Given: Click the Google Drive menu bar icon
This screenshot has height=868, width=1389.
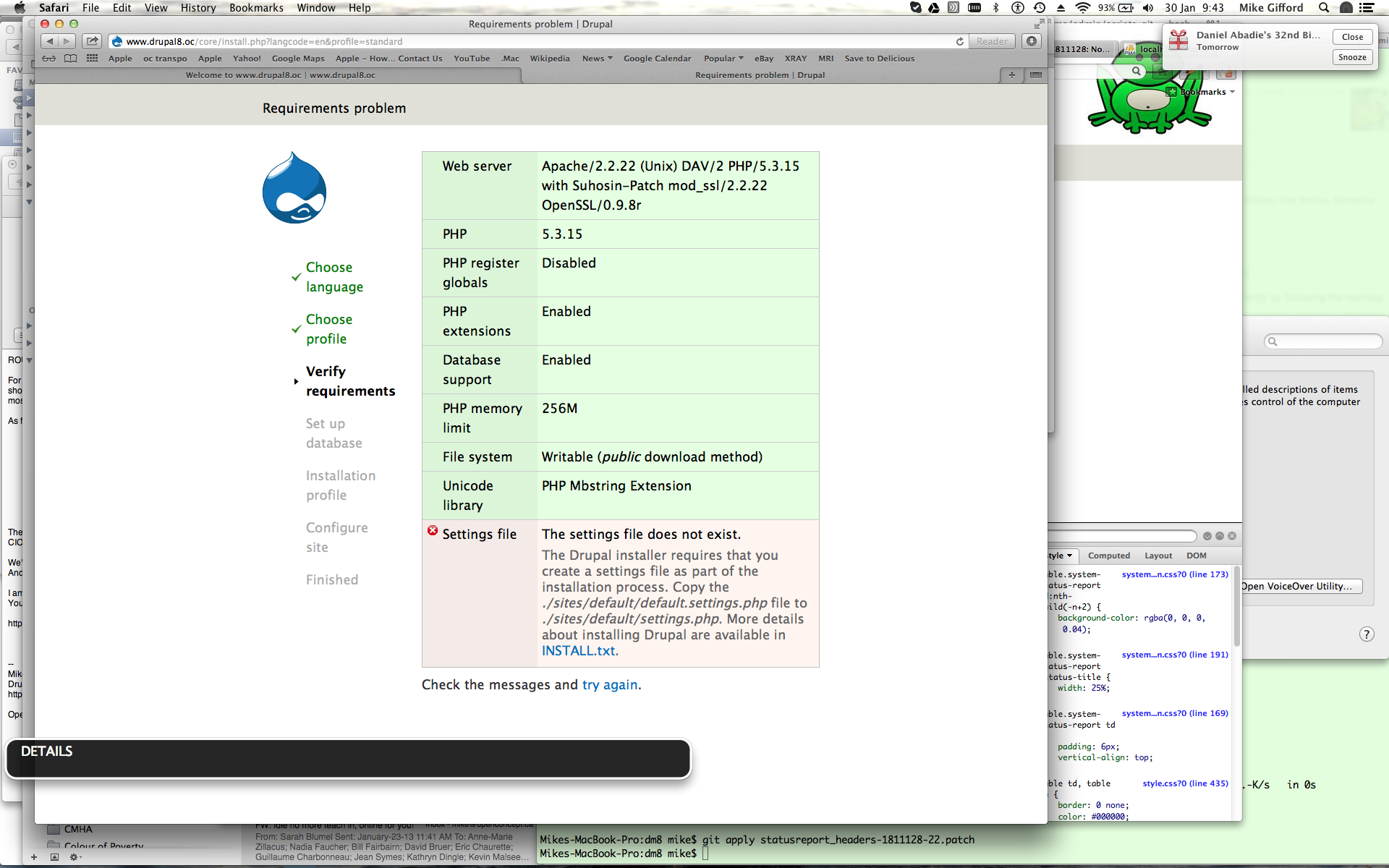Looking at the screenshot, I should click(934, 8).
